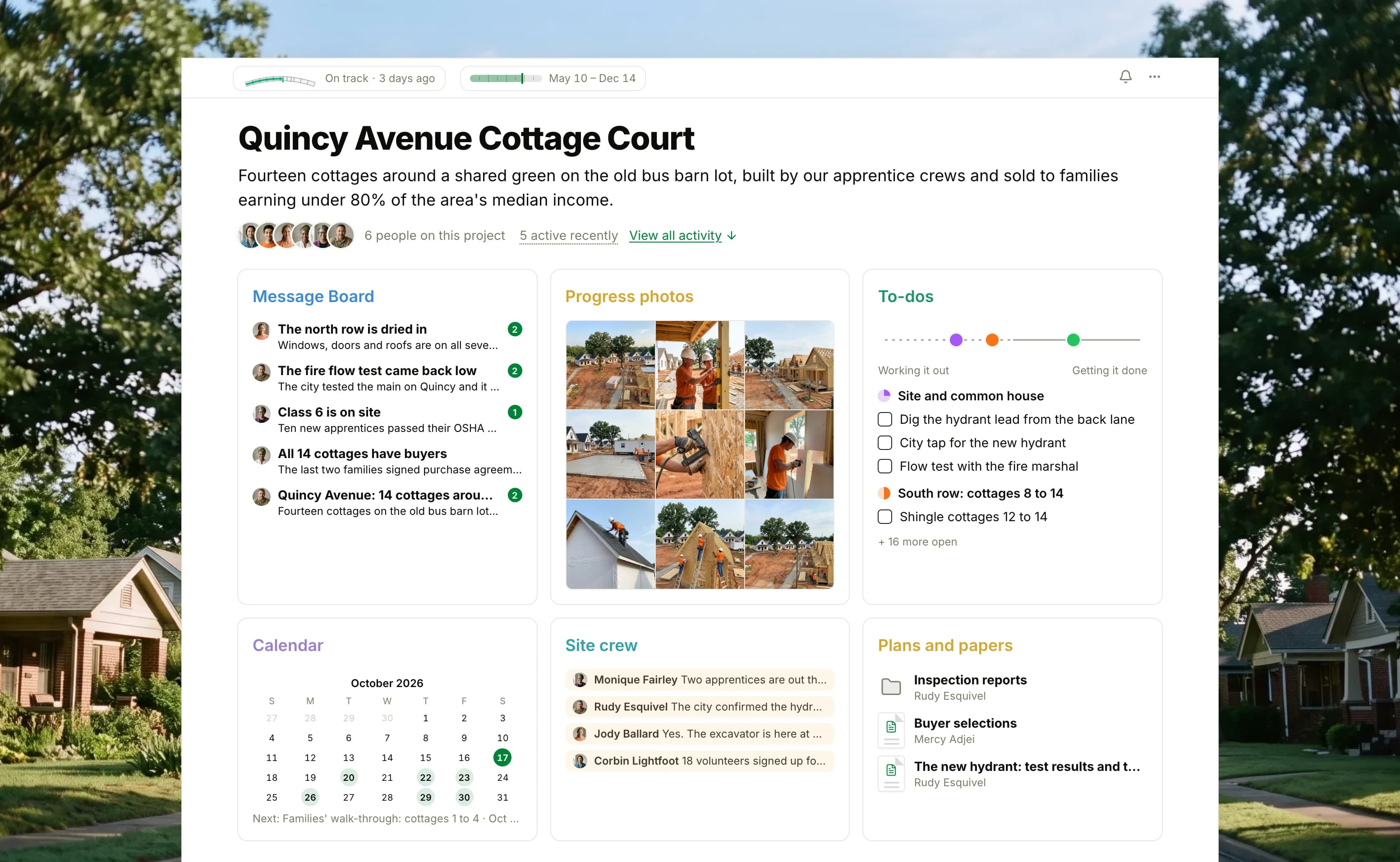
Task: Open unread badge on Class 6 is on site
Action: [x=514, y=412]
